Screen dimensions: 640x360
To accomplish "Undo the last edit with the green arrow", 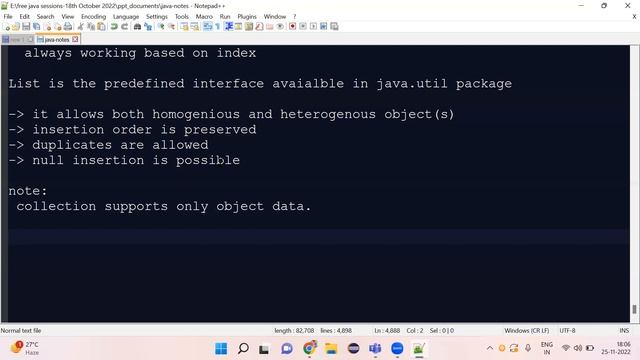I will click(x=114, y=27).
